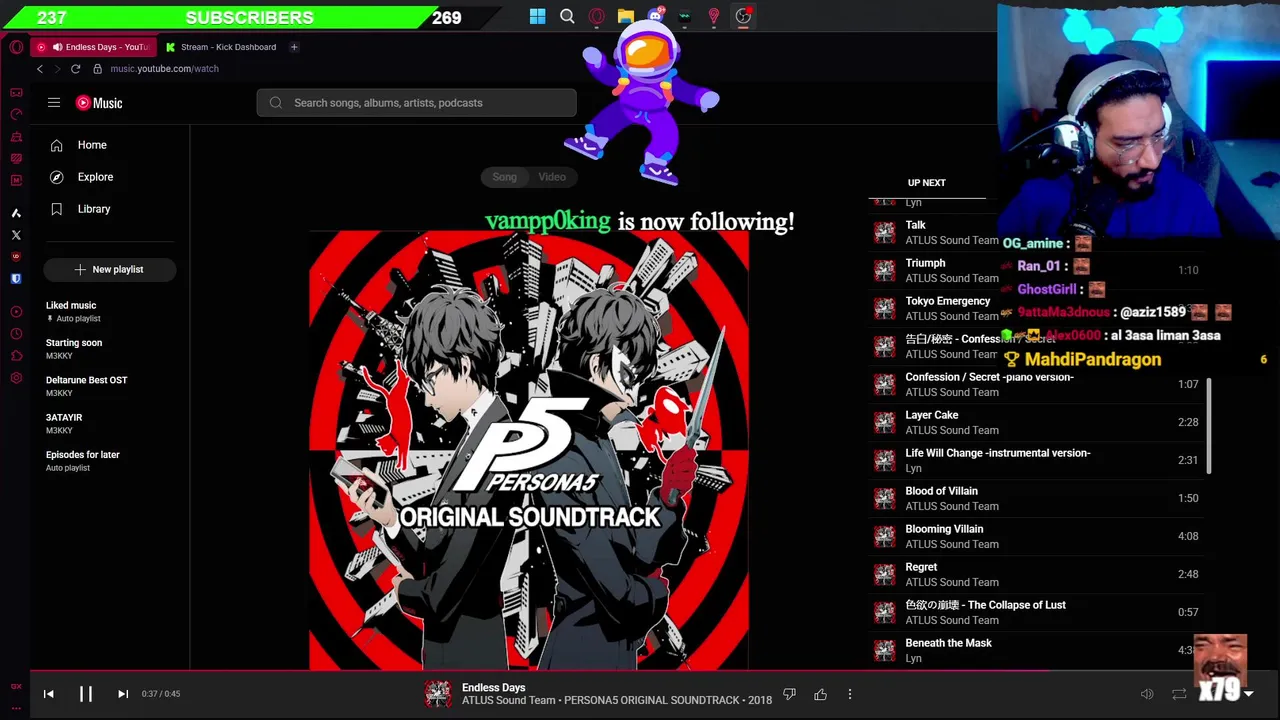The height and width of the screenshot is (720, 1280).
Task: Play Blooming Villain from the queue
Action: (1036, 536)
